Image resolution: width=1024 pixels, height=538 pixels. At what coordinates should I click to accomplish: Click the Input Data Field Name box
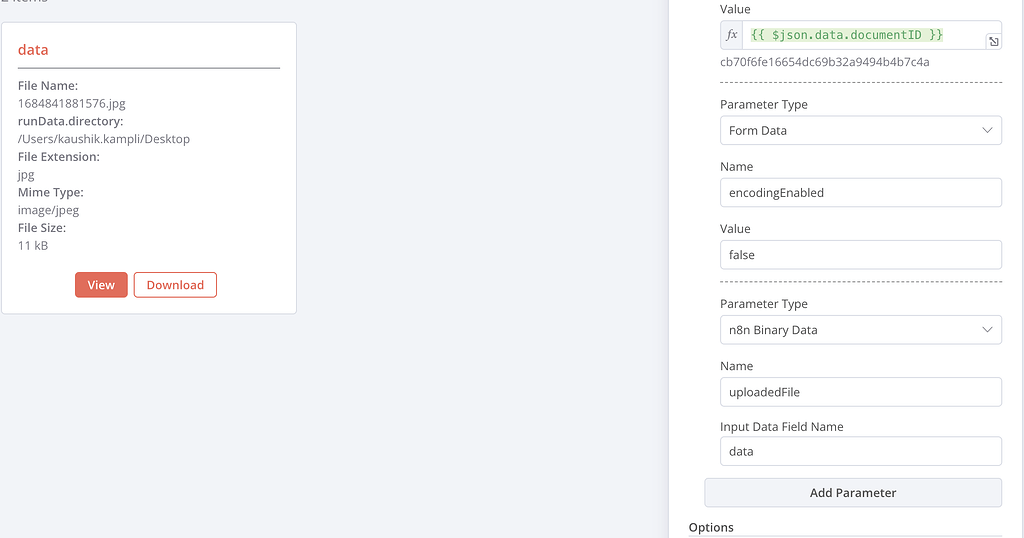[x=861, y=451]
